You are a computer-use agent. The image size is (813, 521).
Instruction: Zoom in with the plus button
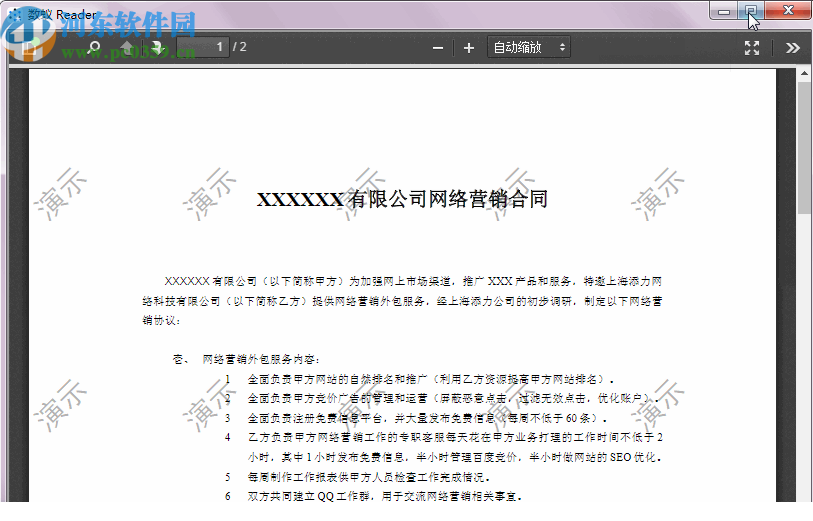[x=469, y=48]
